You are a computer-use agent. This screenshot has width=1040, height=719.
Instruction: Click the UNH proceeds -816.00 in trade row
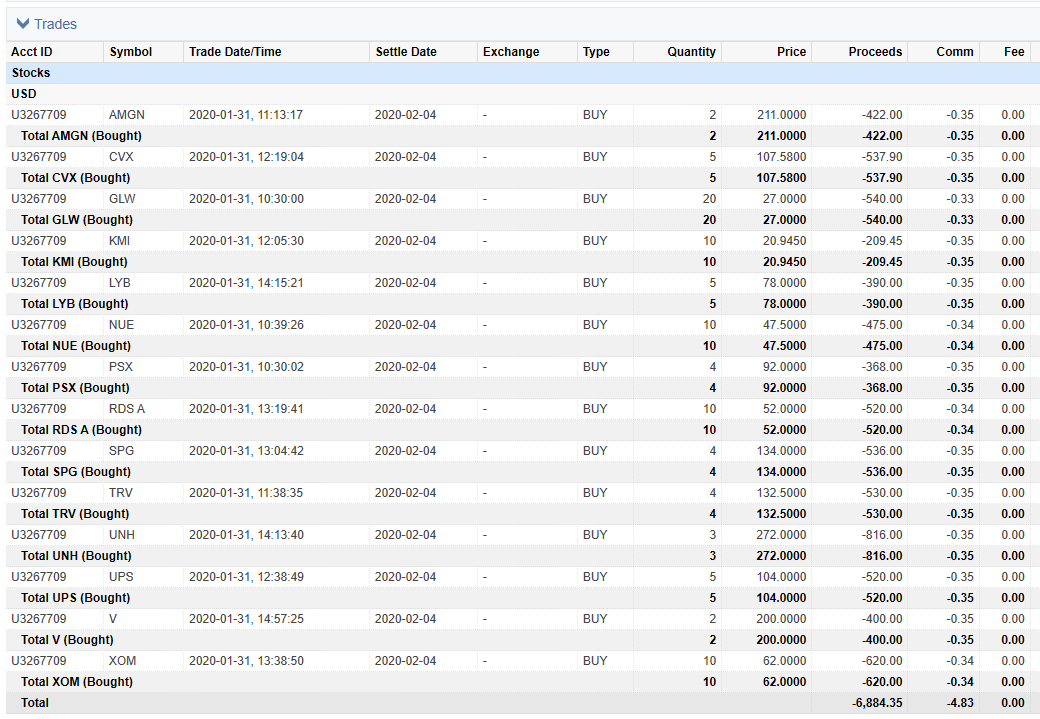click(x=882, y=535)
